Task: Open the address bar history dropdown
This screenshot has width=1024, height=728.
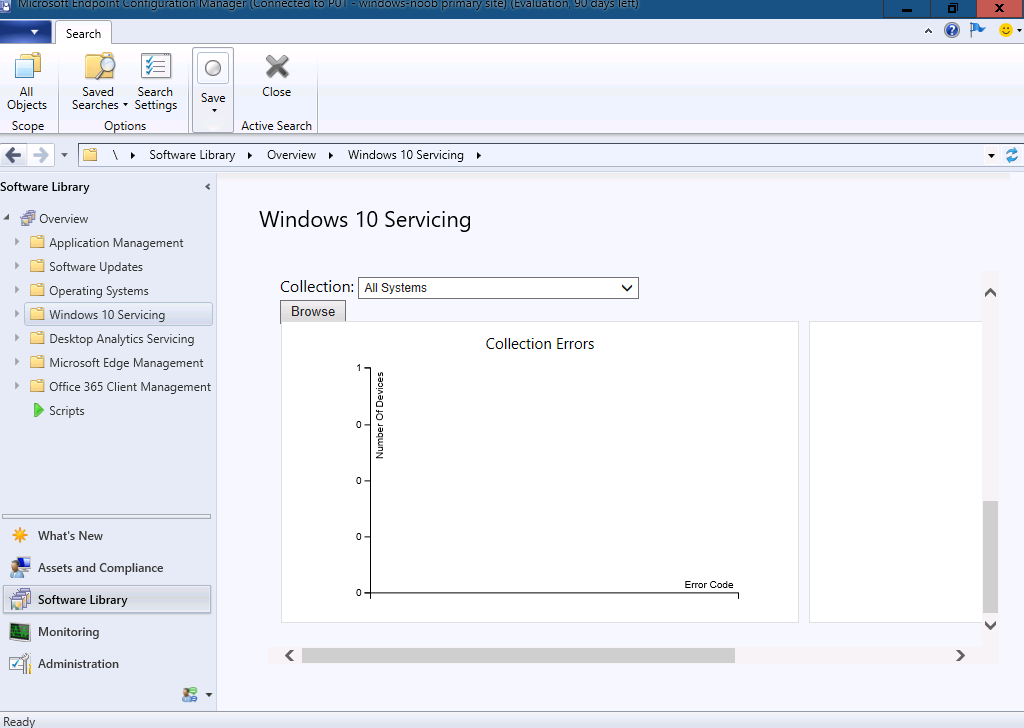Action: [x=991, y=155]
